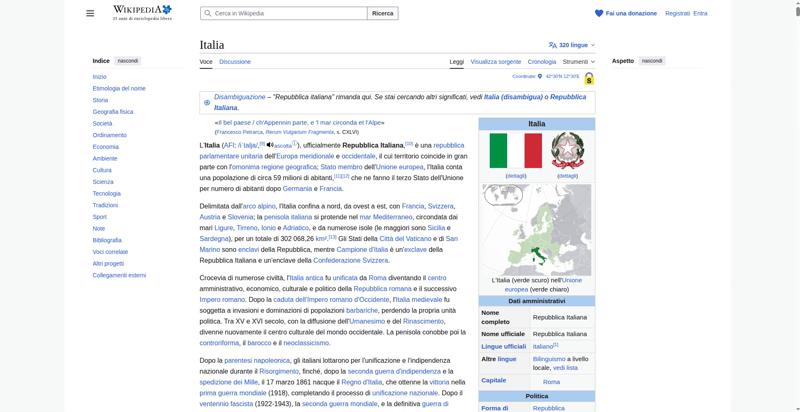Click the disambiguation note icon

tap(207, 102)
